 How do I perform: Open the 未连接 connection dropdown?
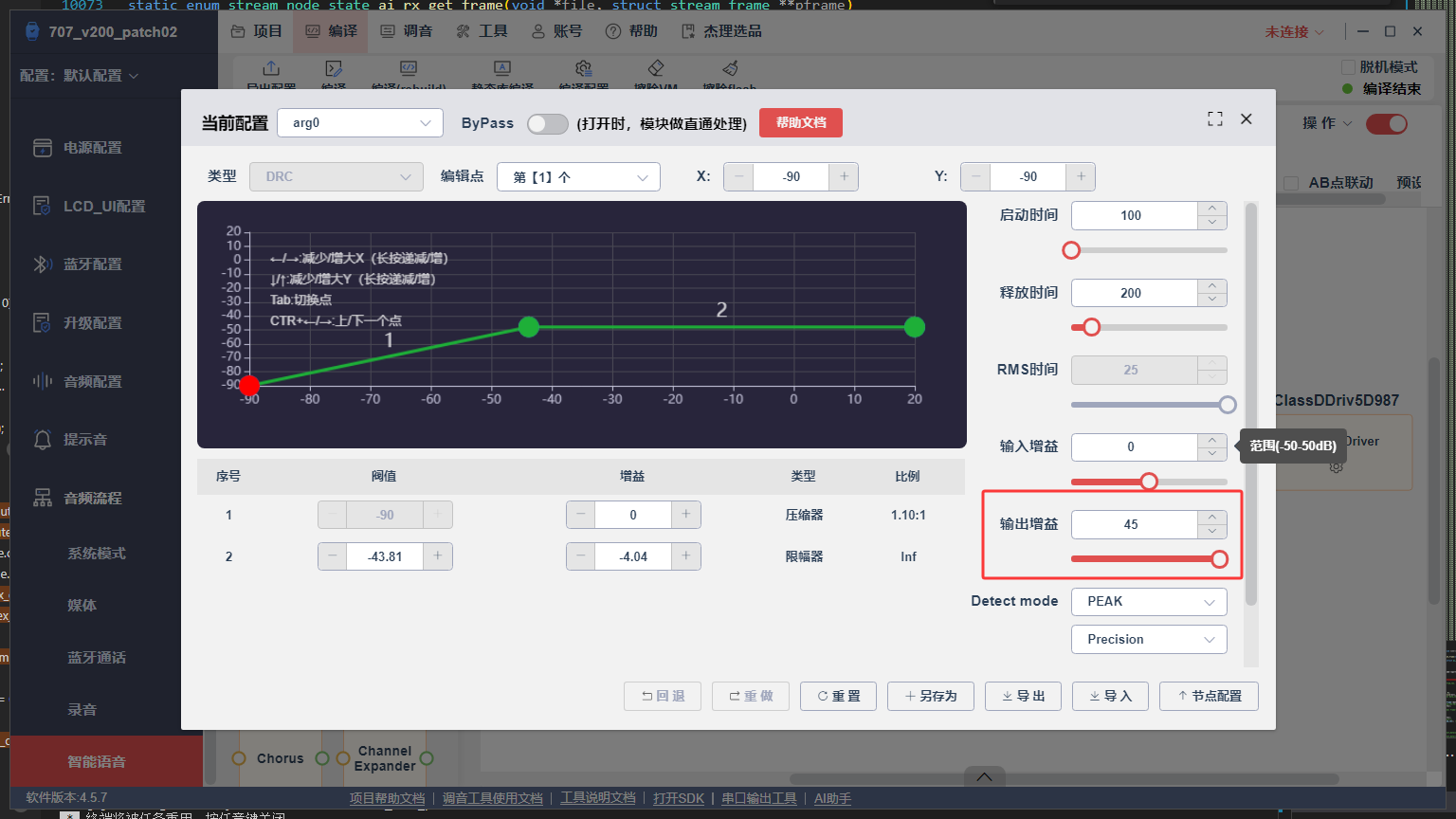1294,31
